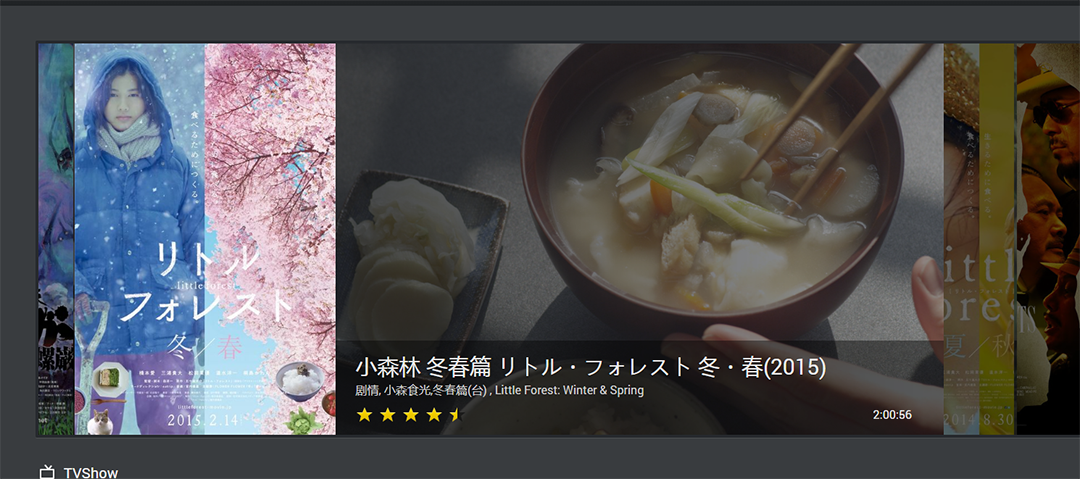Select the Little Forest summer/autumn poster

click(x=979, y=239)
